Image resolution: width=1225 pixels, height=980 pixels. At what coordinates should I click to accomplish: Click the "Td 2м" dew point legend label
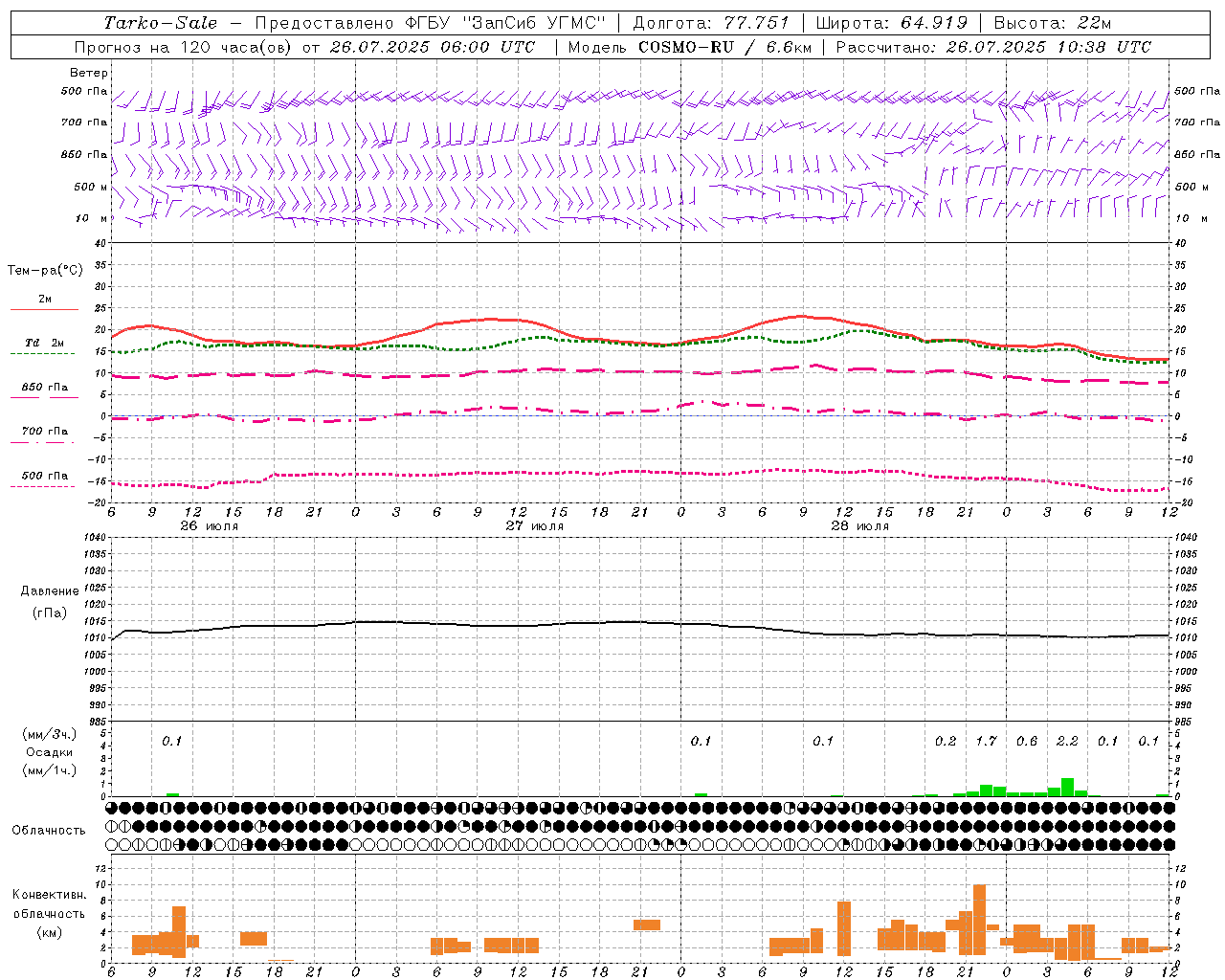(45, 343)
